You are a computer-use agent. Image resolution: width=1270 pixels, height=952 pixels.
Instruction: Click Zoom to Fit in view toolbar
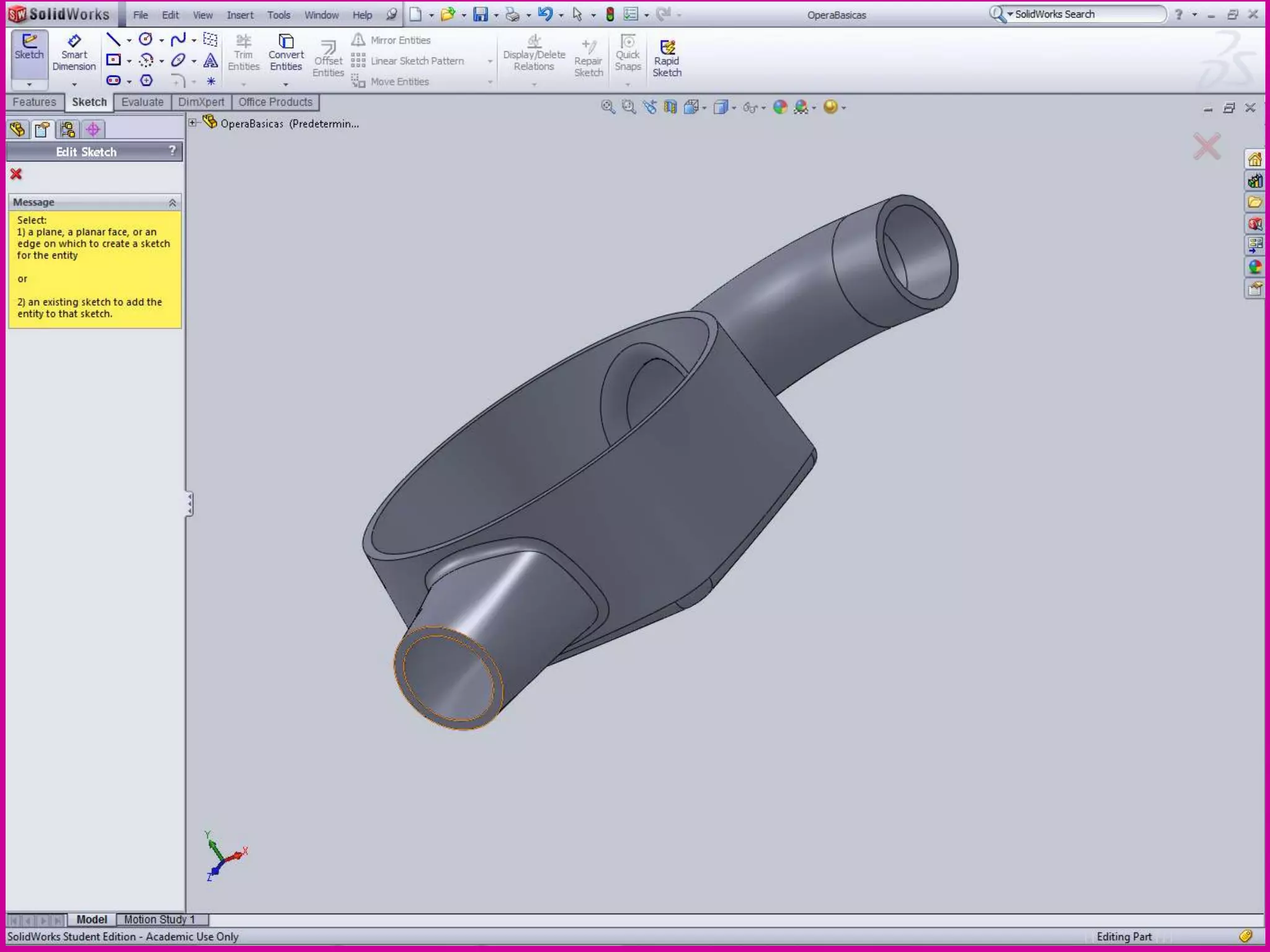[608, 107]
